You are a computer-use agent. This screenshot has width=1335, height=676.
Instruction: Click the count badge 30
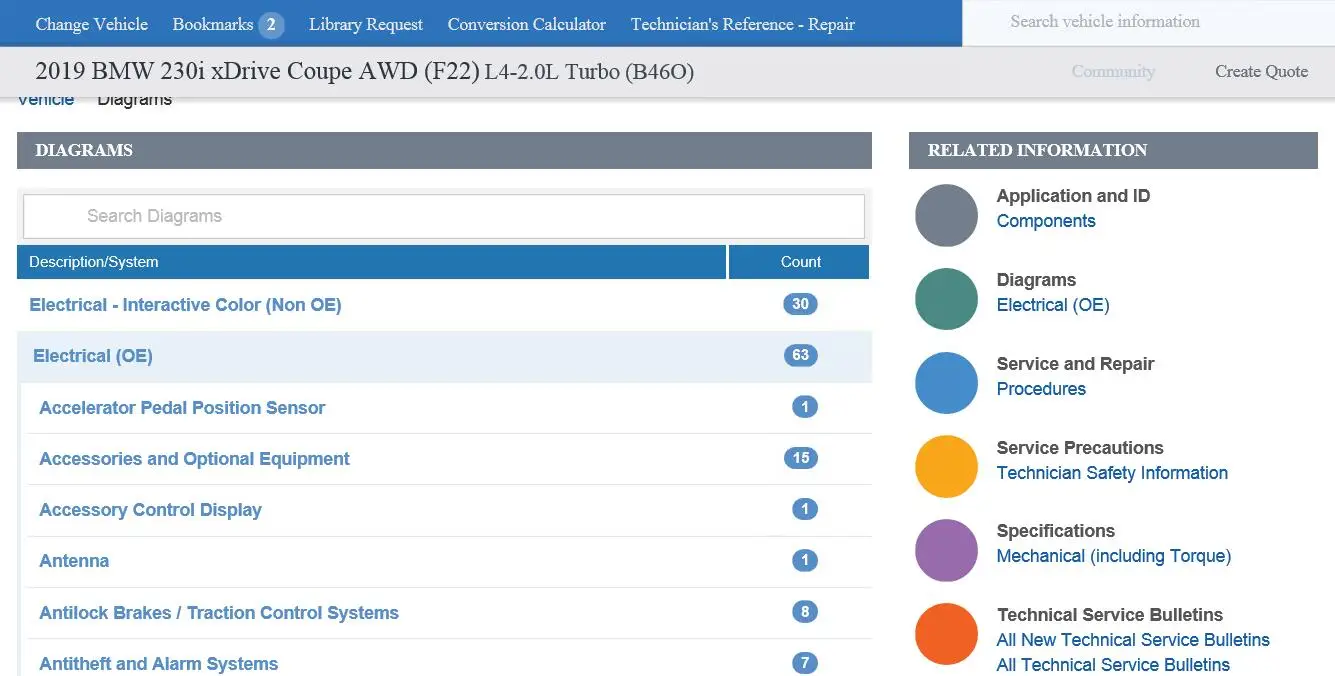tap(800, 304)
